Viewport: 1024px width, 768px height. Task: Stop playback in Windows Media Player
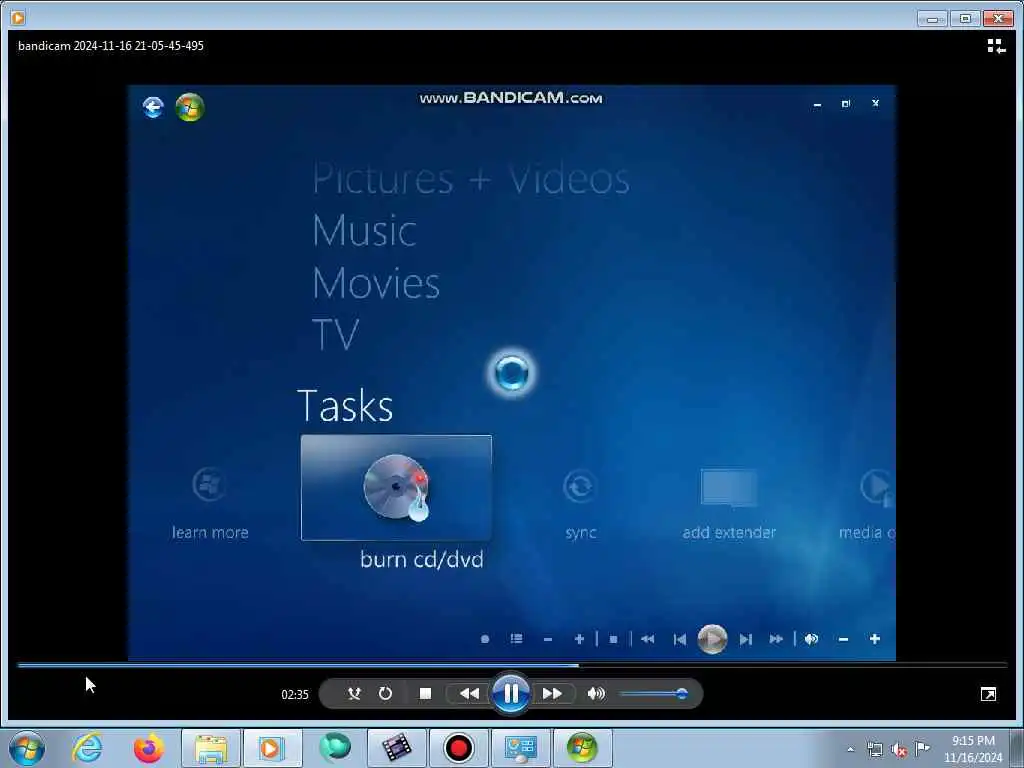point(425,694)
